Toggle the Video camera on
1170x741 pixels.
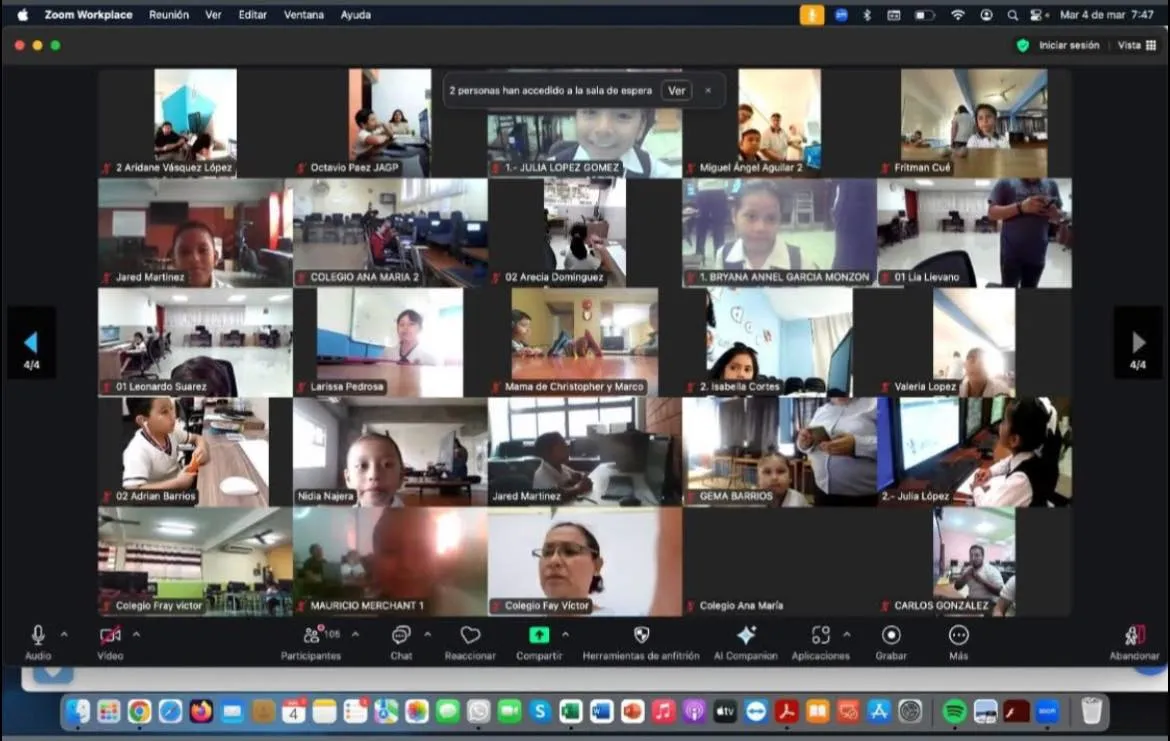110,635
